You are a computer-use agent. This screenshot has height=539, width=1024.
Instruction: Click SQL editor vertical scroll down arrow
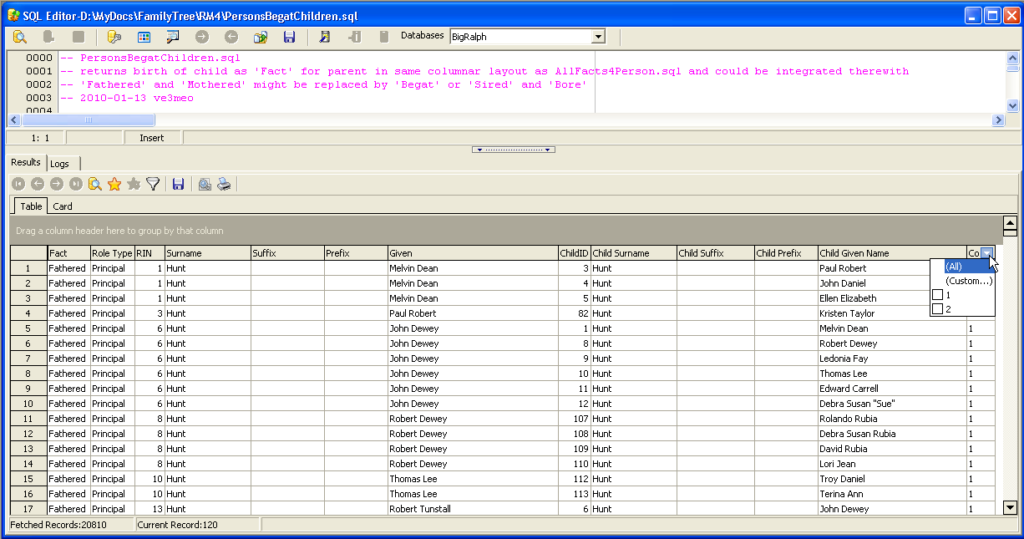(1012, 106)
